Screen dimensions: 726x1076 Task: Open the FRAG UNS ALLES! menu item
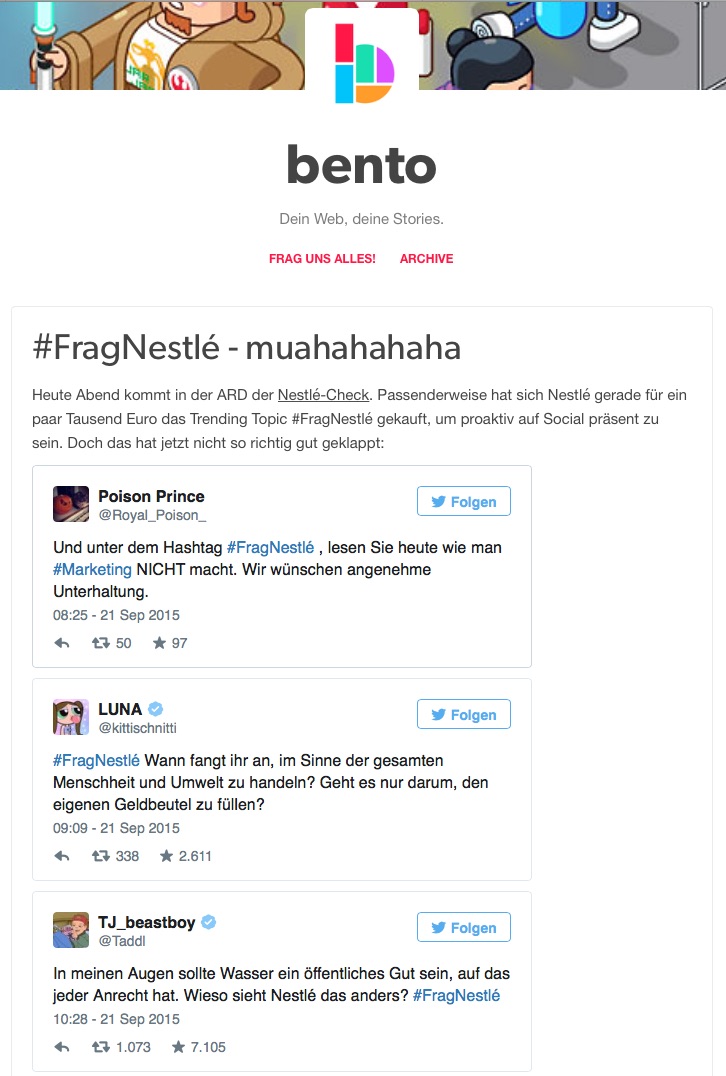[x=323, y=259]
